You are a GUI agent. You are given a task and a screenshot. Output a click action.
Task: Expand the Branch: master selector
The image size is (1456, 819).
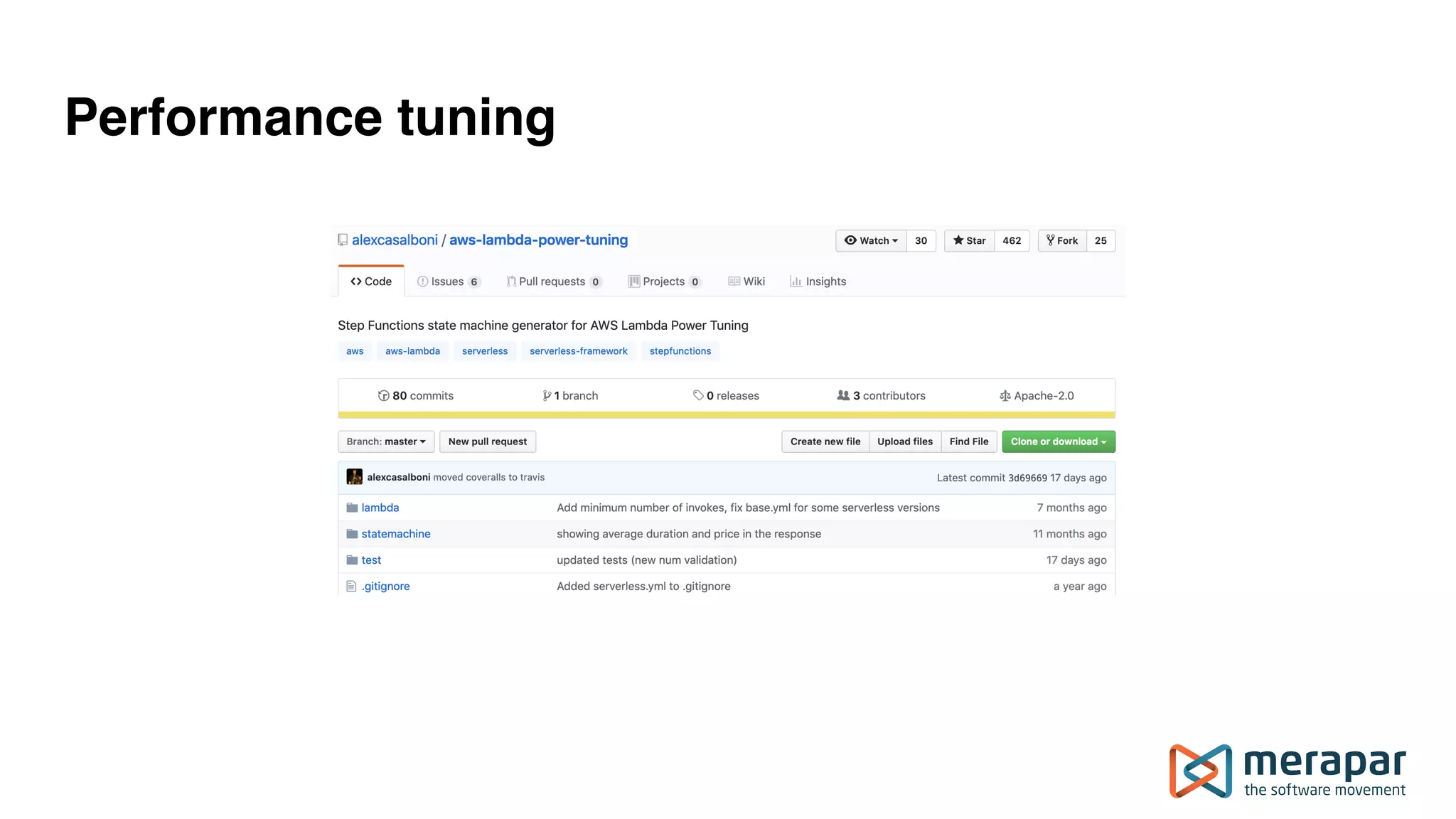point(385,441)
